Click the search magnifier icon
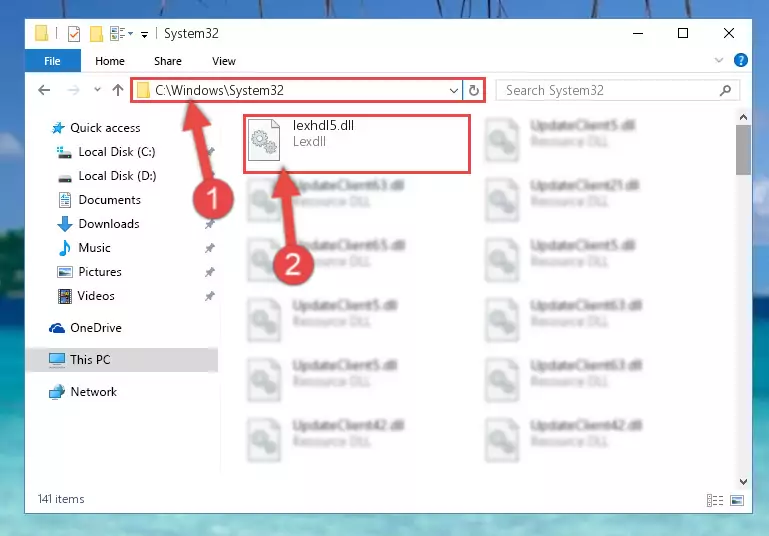The image size is (769, 536). [725, 90]
